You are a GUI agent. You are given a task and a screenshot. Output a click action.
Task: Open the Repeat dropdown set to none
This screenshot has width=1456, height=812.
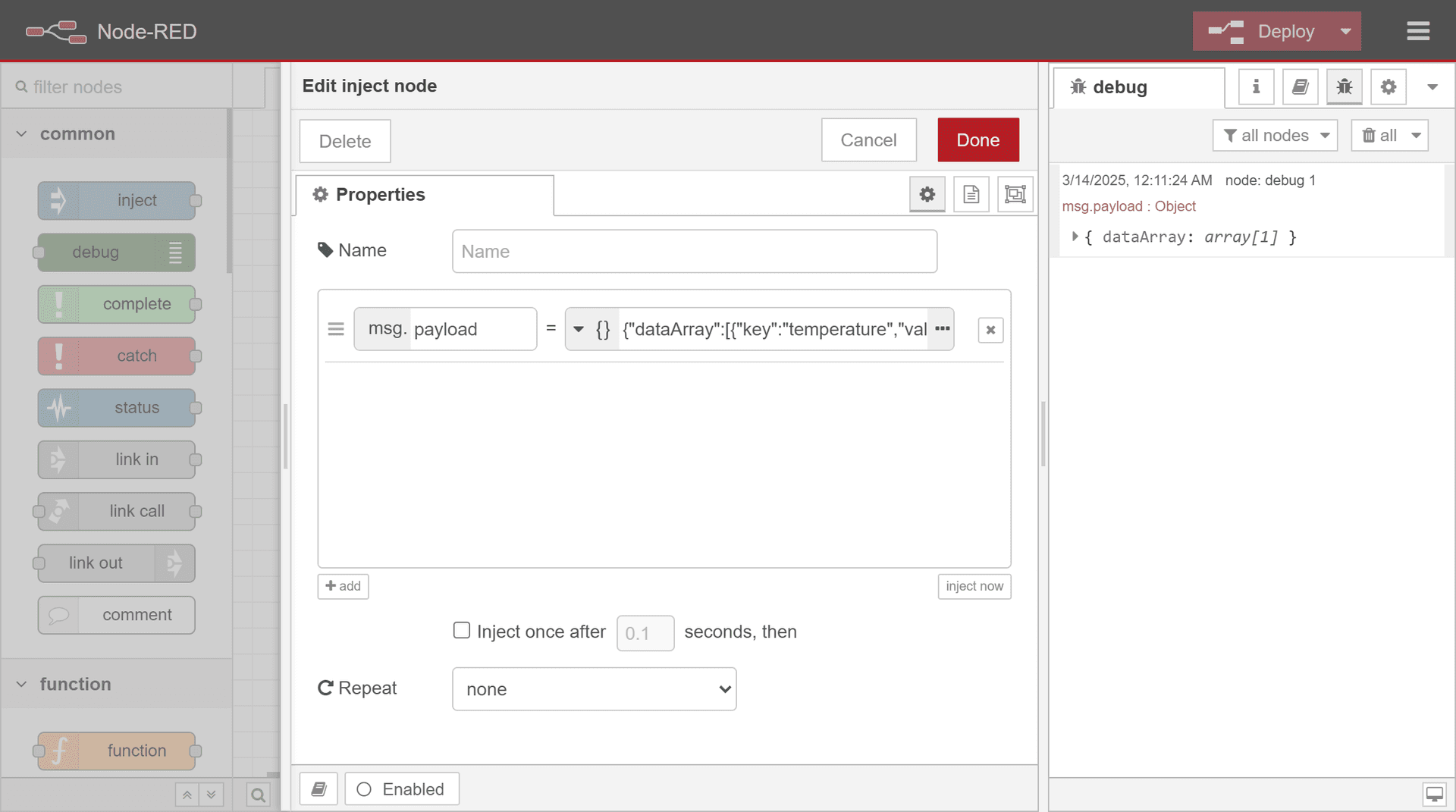(x=594, y=689)
